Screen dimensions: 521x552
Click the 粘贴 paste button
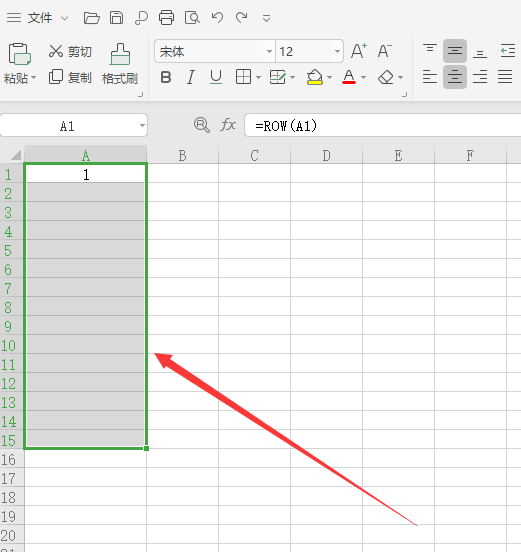tap(20, 64)
